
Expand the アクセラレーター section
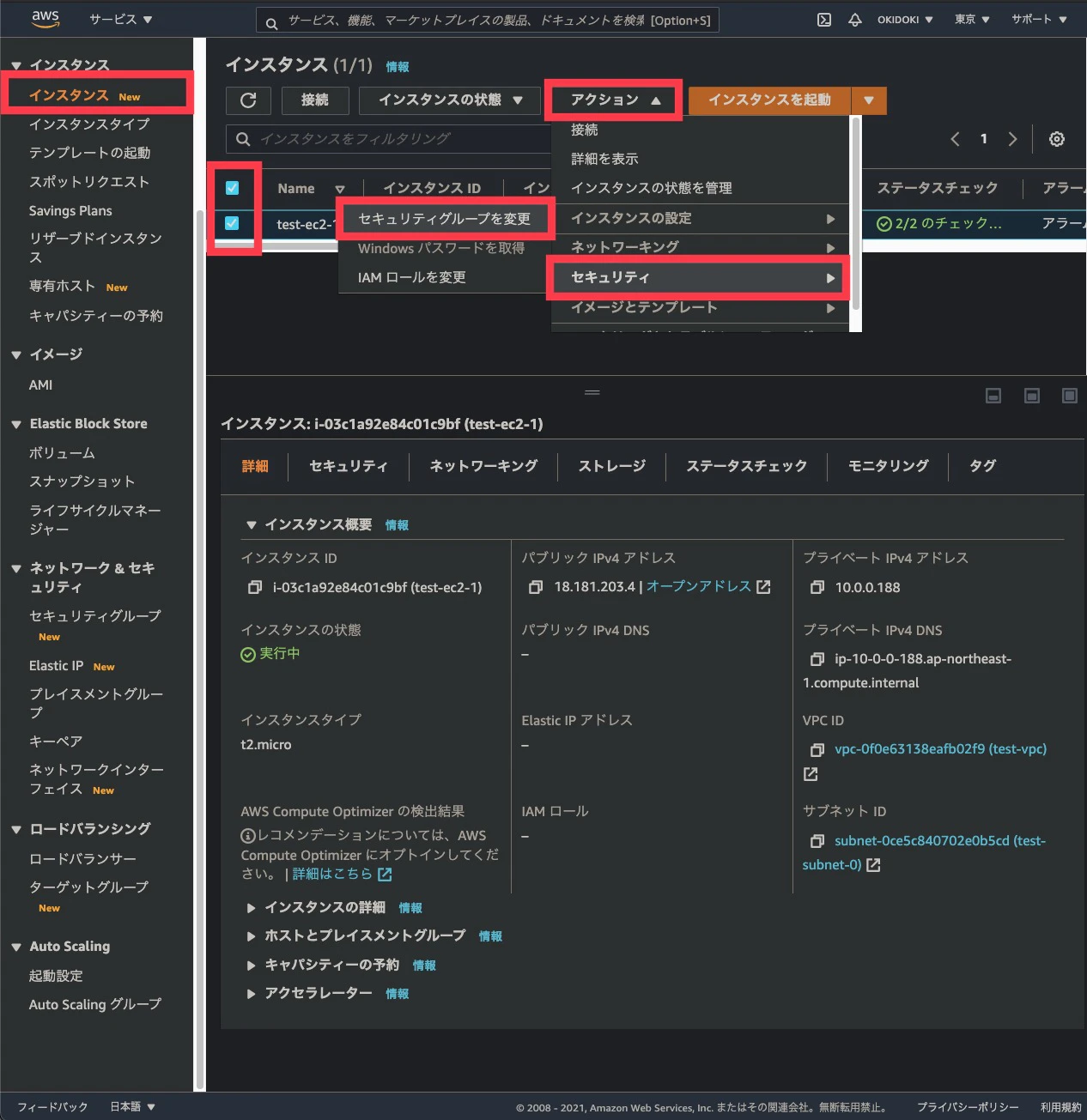[252, 994]
